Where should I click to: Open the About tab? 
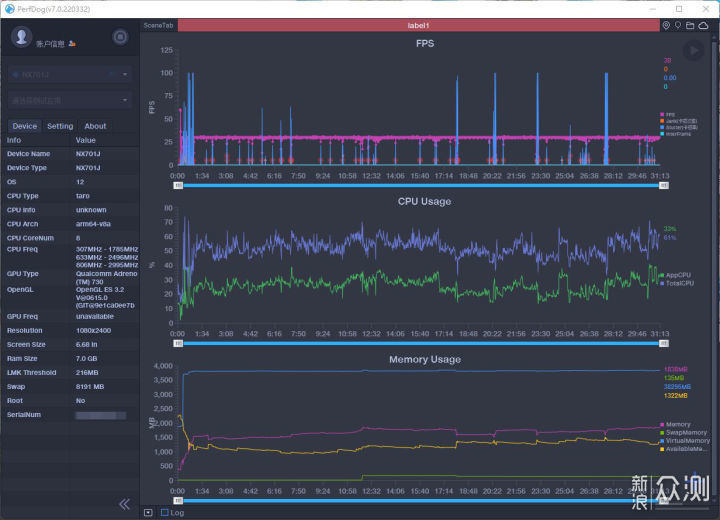click(95, 126)
